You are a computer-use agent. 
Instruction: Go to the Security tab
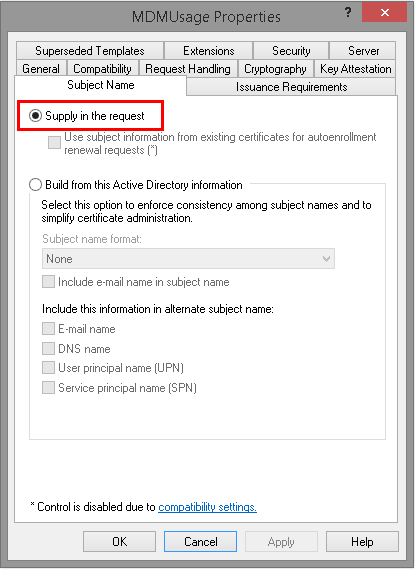click(291, 51)
